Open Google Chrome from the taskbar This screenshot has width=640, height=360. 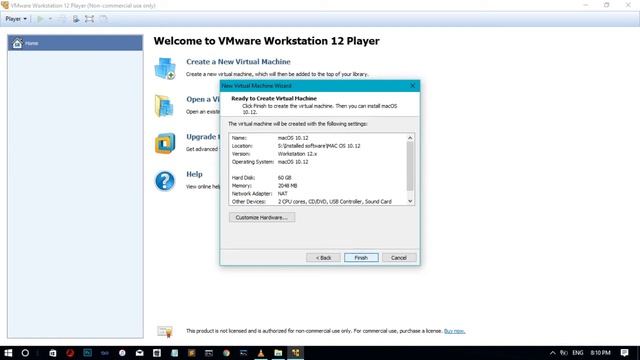pyautogui.click(x=226, y=353)
